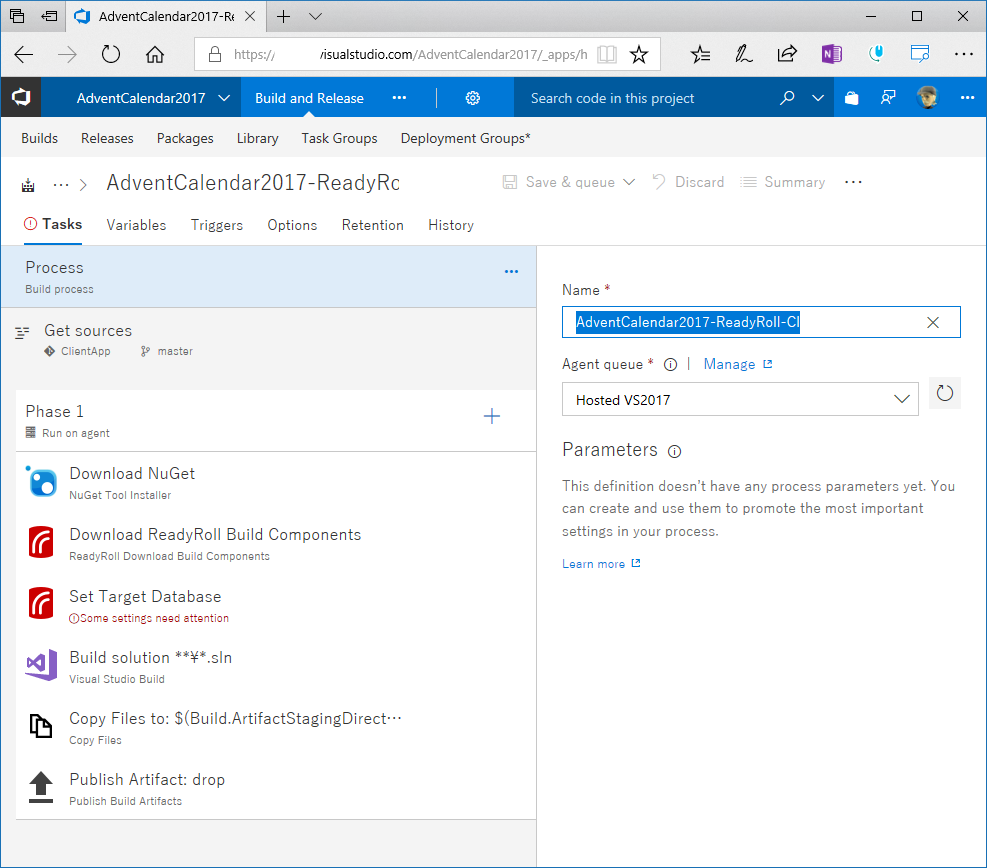Open the marketplace shopping bag icon

(852, 98)
